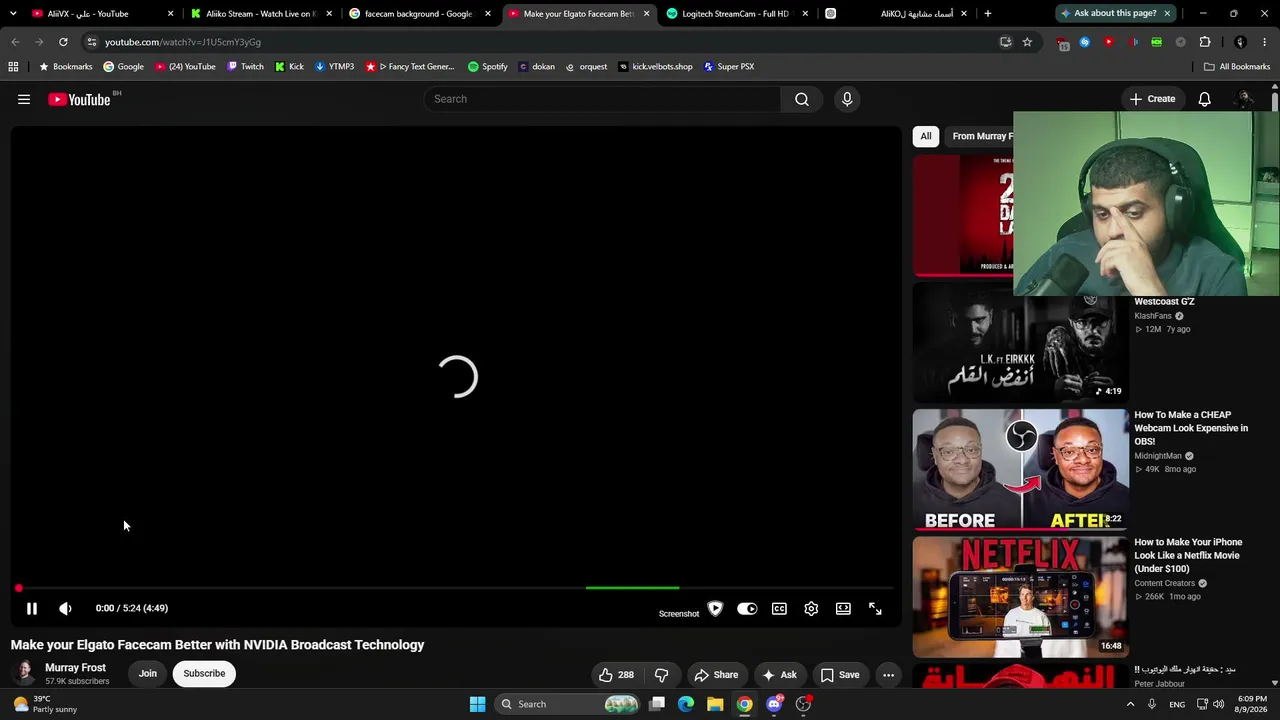The image size is (1280, 720).
Task: Toggle closed captions on the video
Action: point(779,608)
